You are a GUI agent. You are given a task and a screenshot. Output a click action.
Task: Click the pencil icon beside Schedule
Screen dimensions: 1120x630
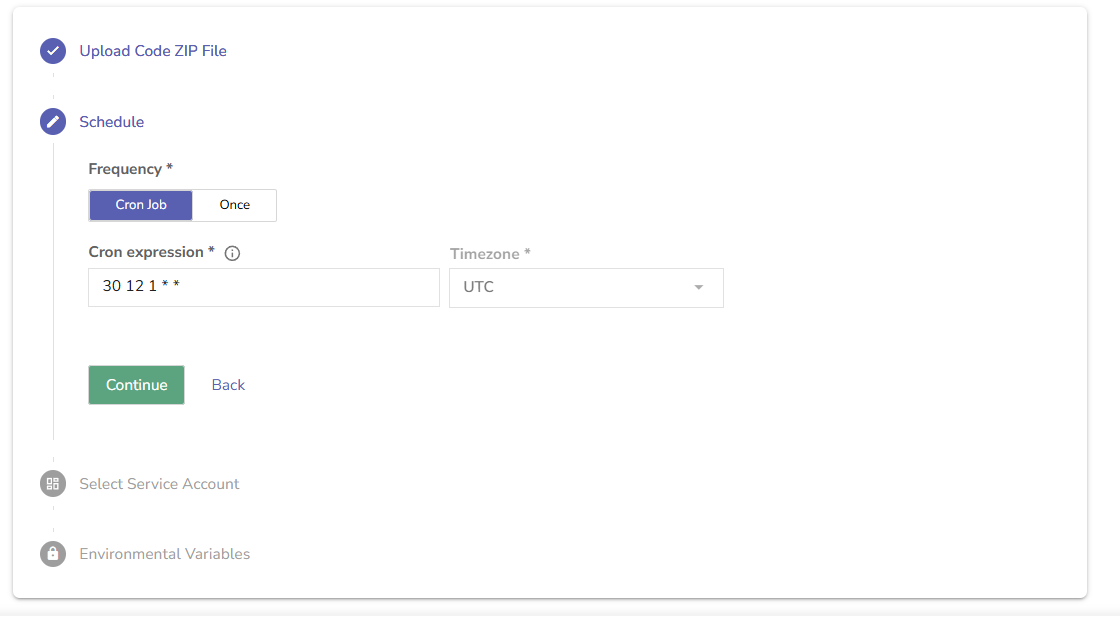(53, 122)
